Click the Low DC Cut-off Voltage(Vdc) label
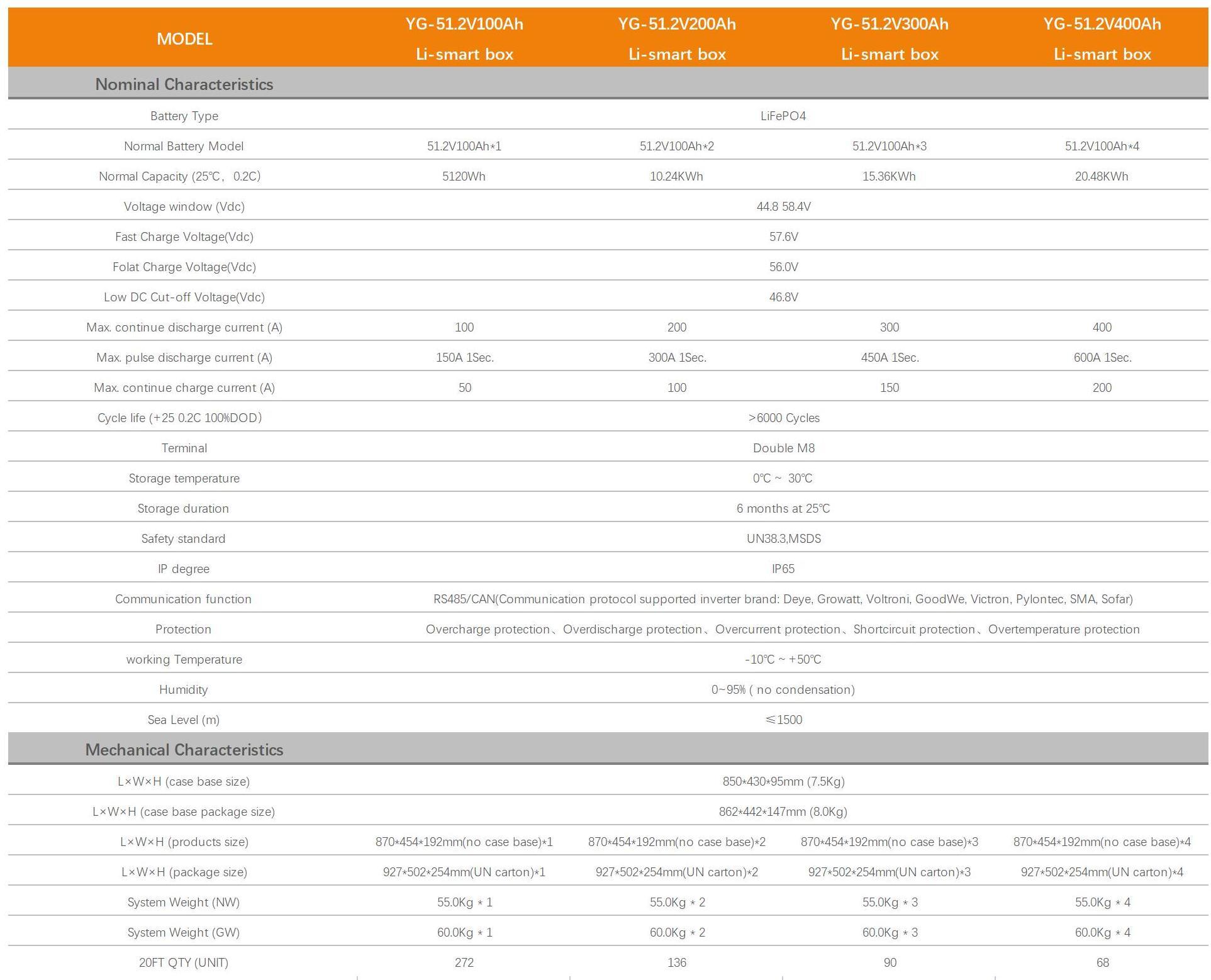 184,297
